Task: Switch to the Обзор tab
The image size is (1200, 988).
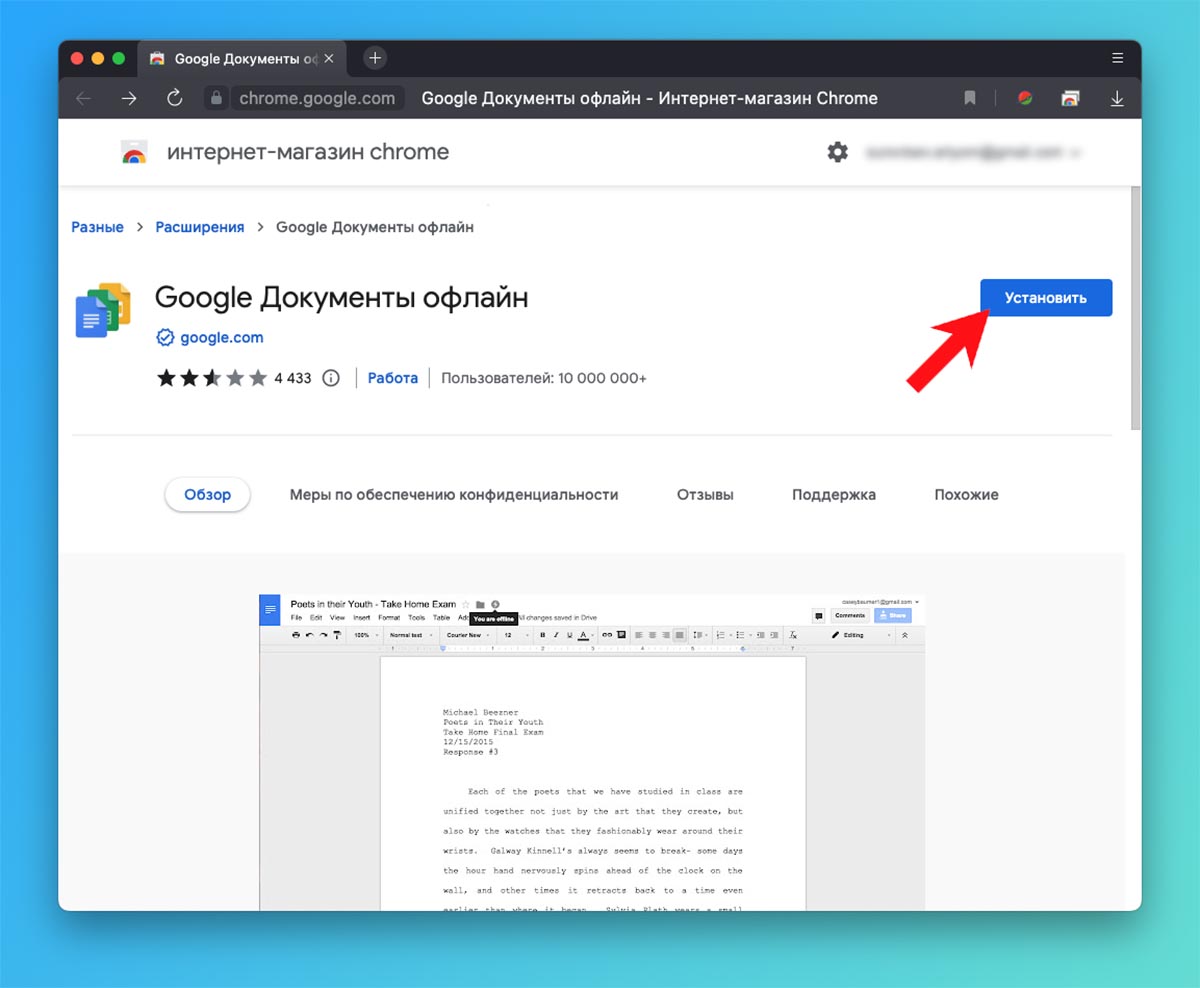Action: pos(207,494)
